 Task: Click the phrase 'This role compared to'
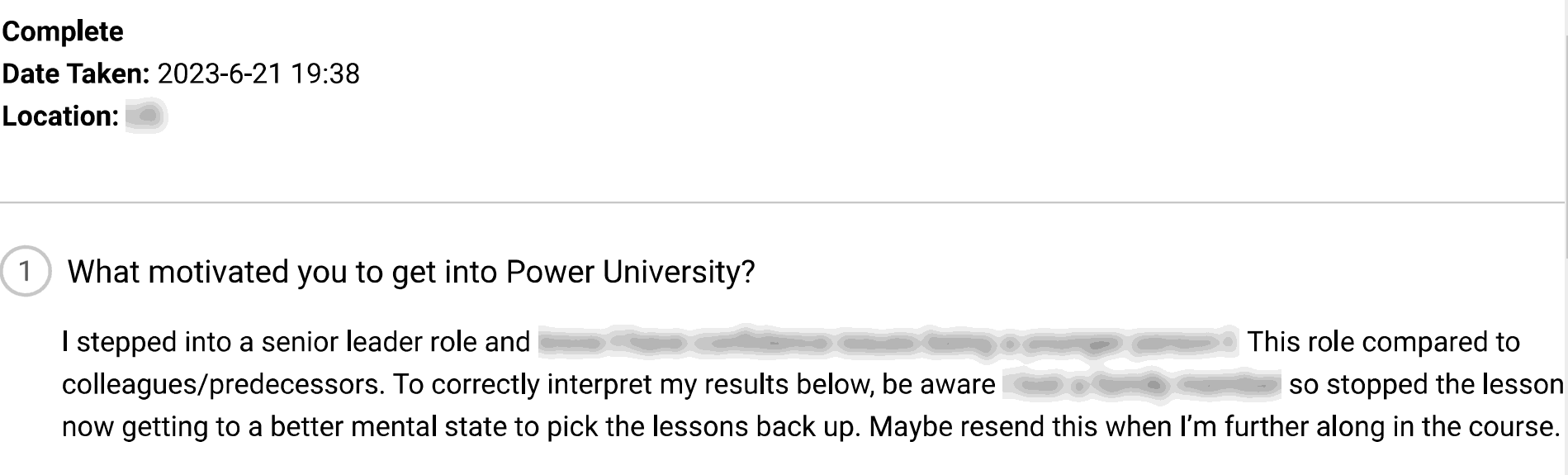point(1383,342)
